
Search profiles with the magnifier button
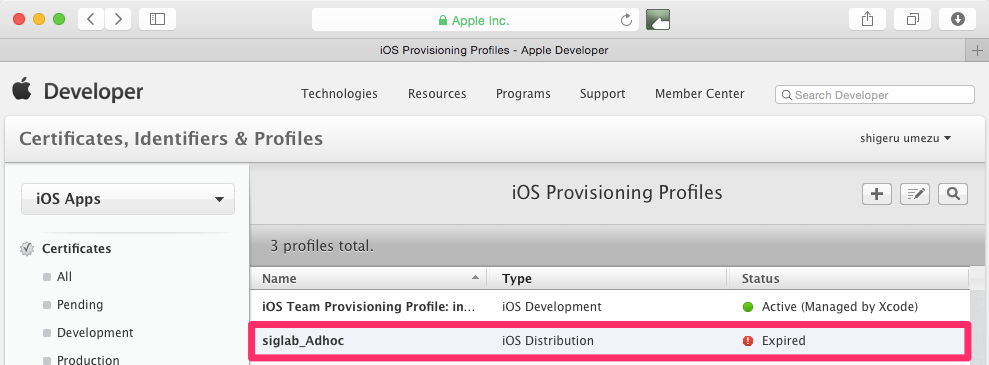tap(953, 194)
